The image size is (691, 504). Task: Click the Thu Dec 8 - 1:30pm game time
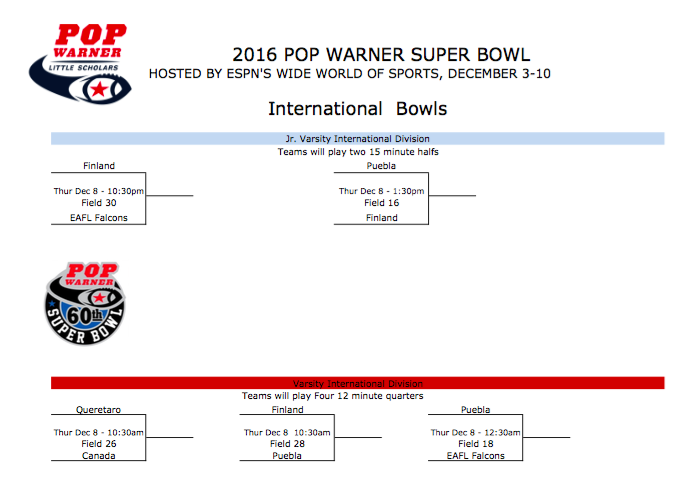click(x=381, y=191)
